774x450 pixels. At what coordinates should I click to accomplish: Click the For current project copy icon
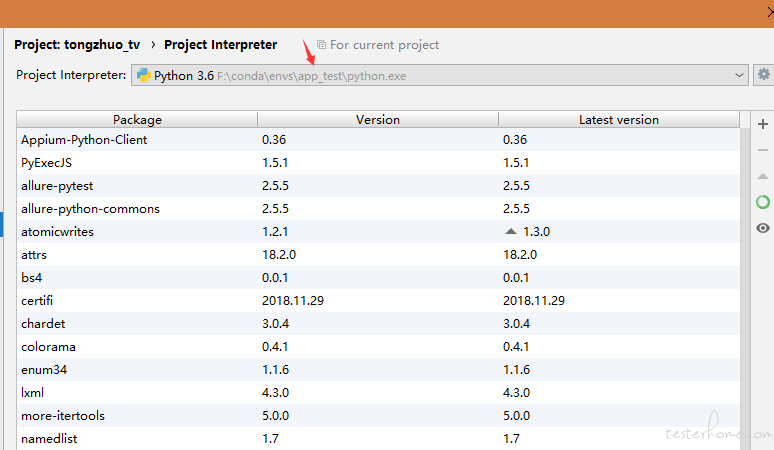click(321, 45)
